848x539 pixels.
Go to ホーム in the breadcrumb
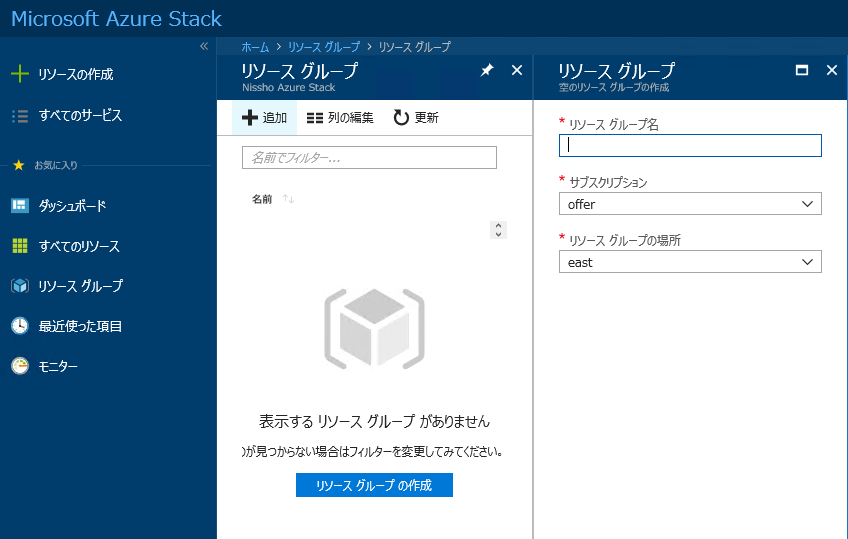tap(255, 47)
